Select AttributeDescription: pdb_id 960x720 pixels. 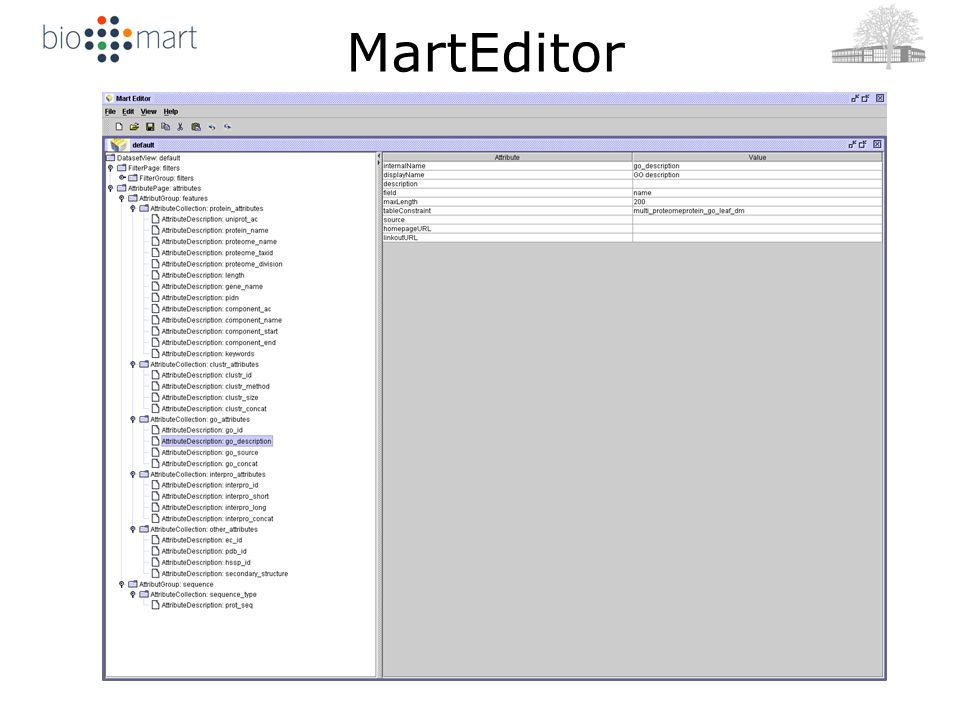(204, 551)
